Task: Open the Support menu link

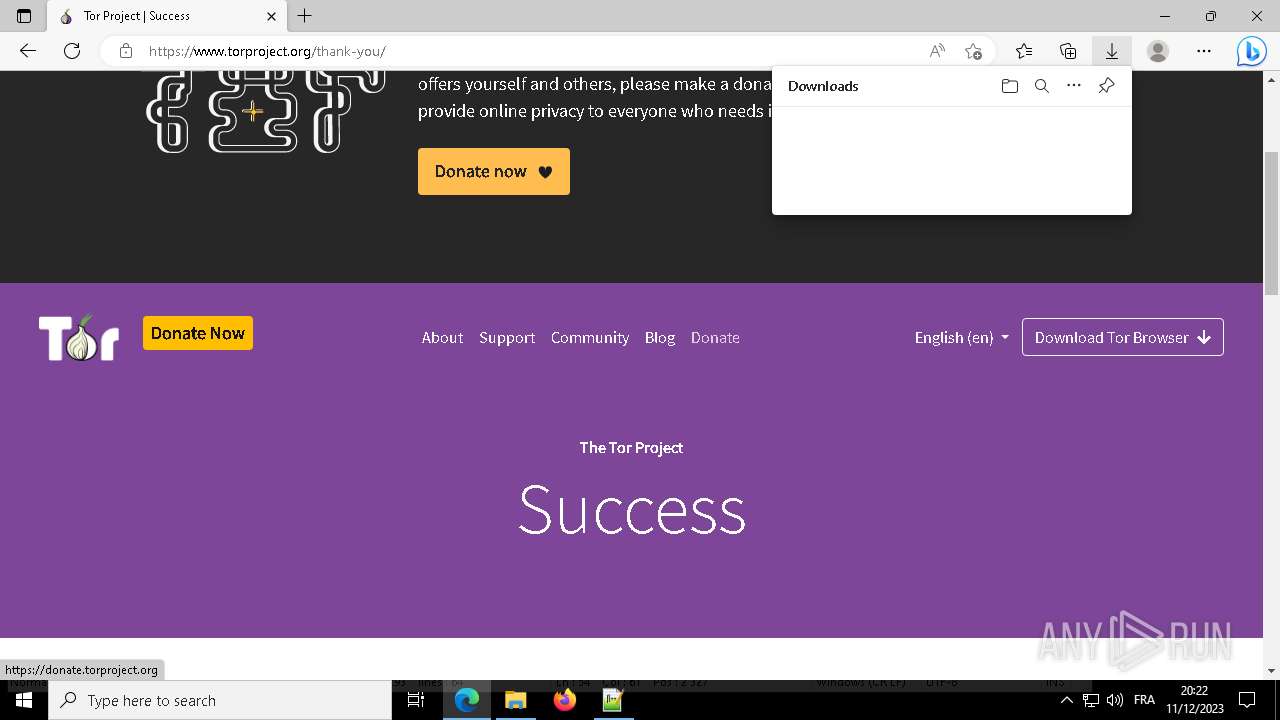Action: point(507,337)
